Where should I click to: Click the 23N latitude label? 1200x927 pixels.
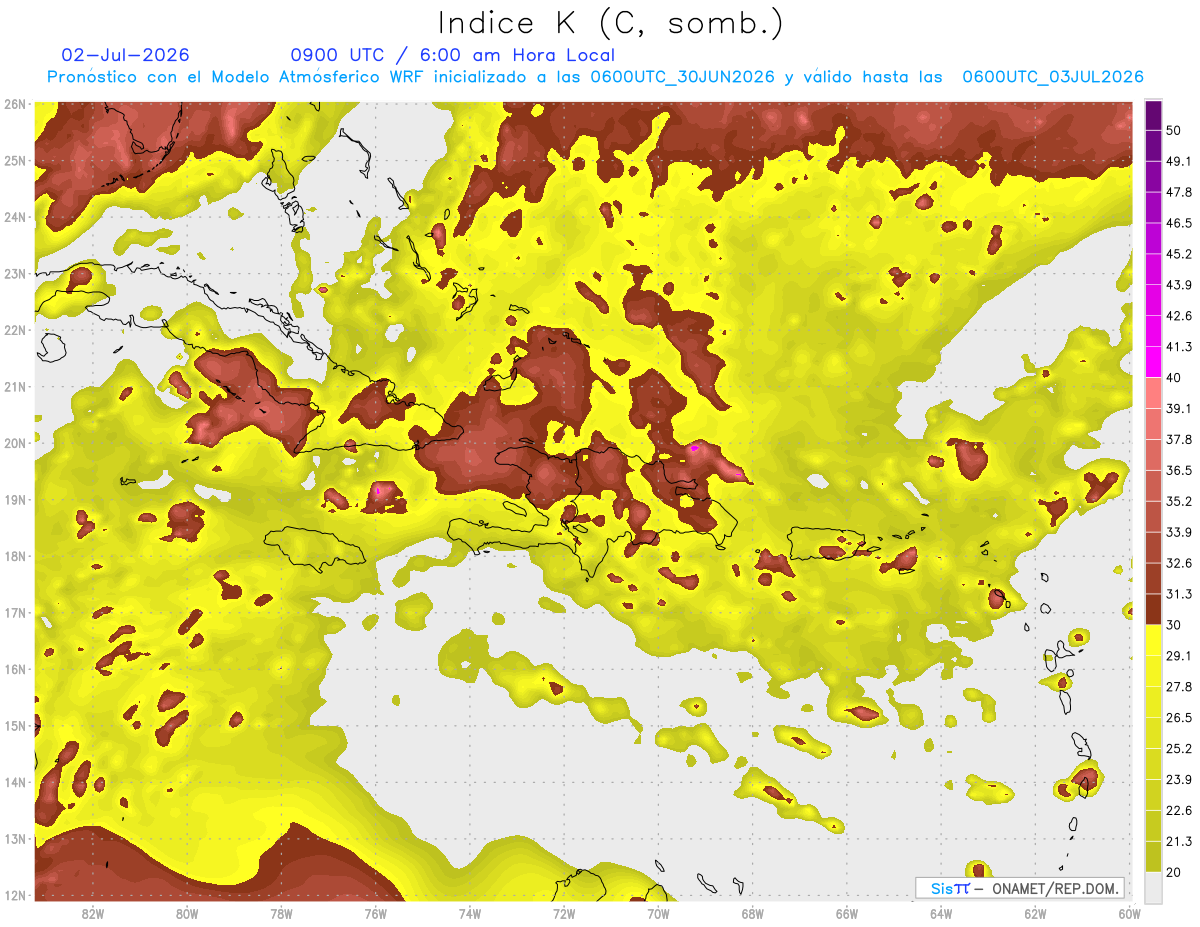[x=15, y=274]
